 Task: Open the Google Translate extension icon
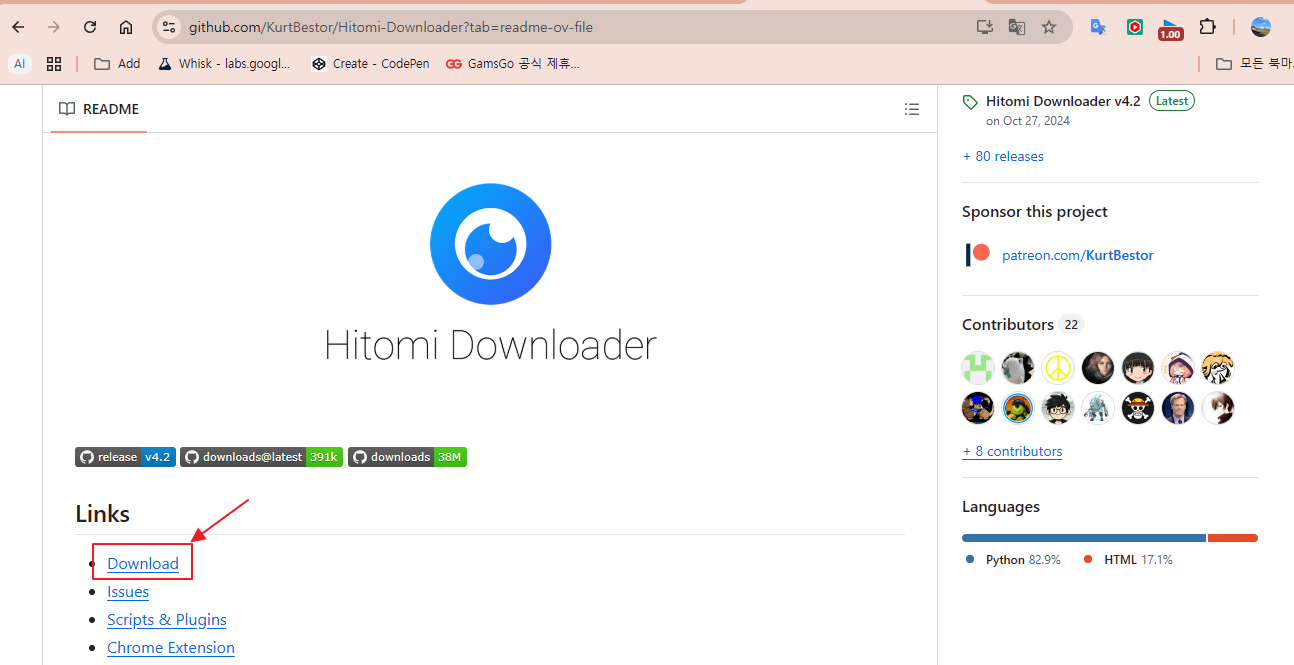click(x=1098, y=27)
